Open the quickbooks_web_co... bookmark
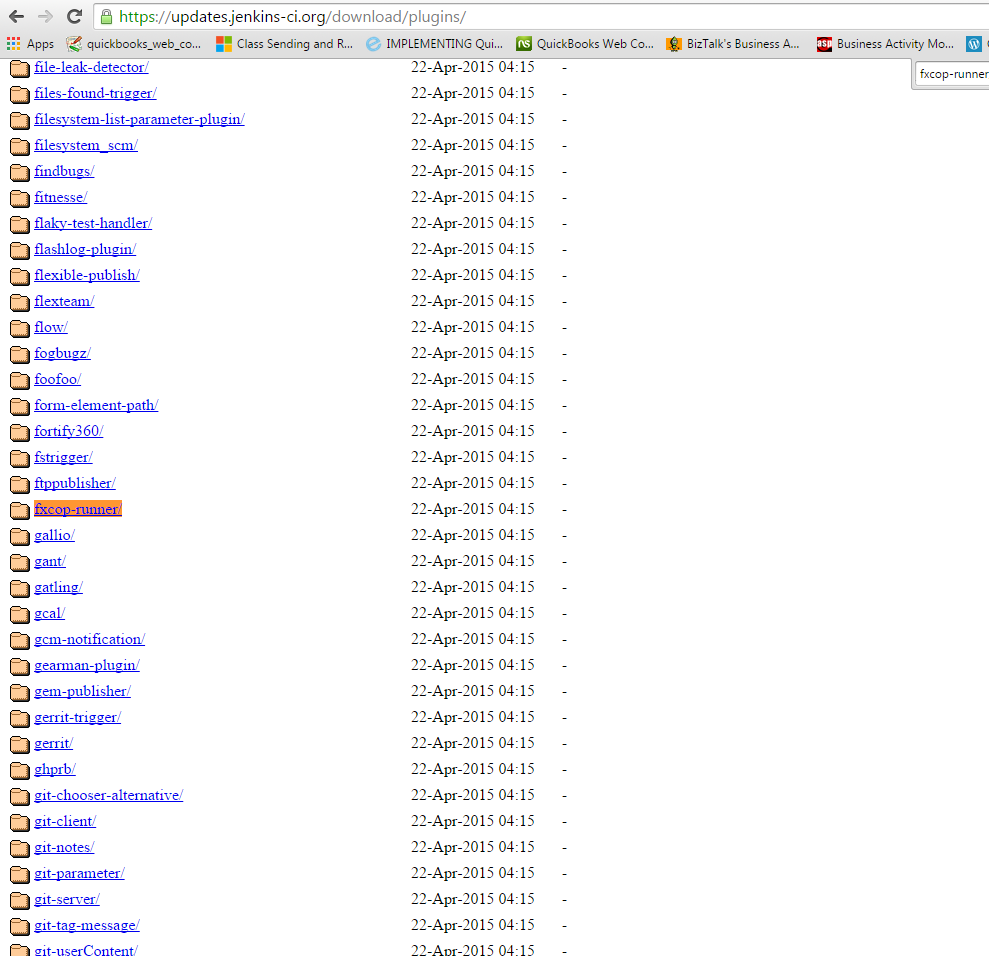 (134, 44)
